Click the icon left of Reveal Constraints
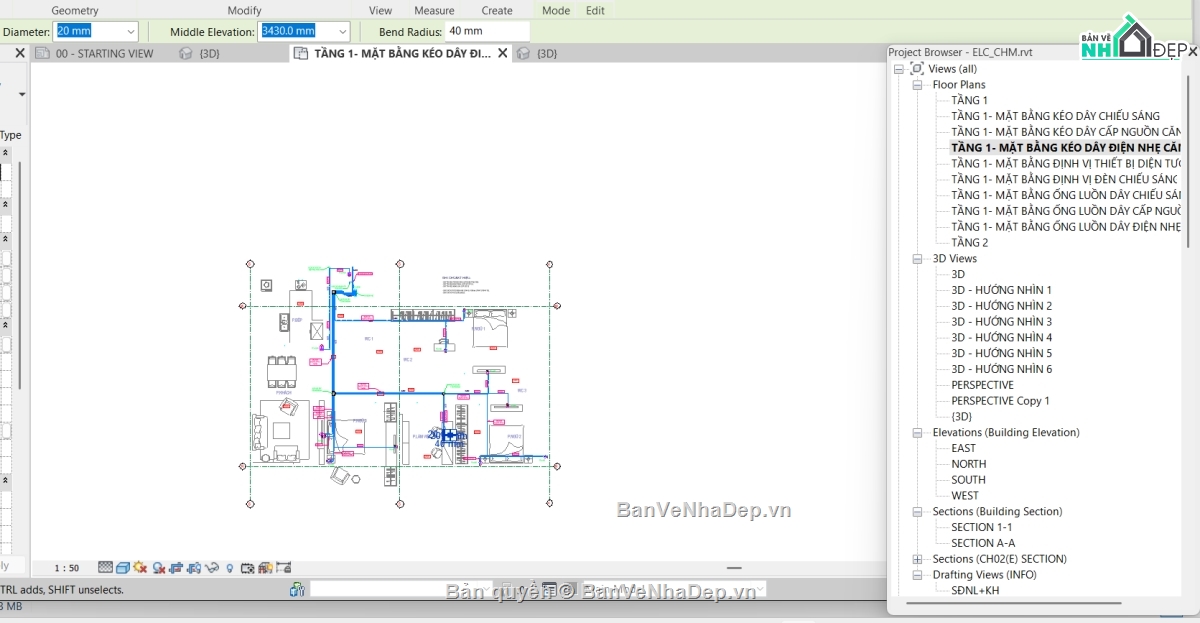1200x623 pixels. [265, 567]
